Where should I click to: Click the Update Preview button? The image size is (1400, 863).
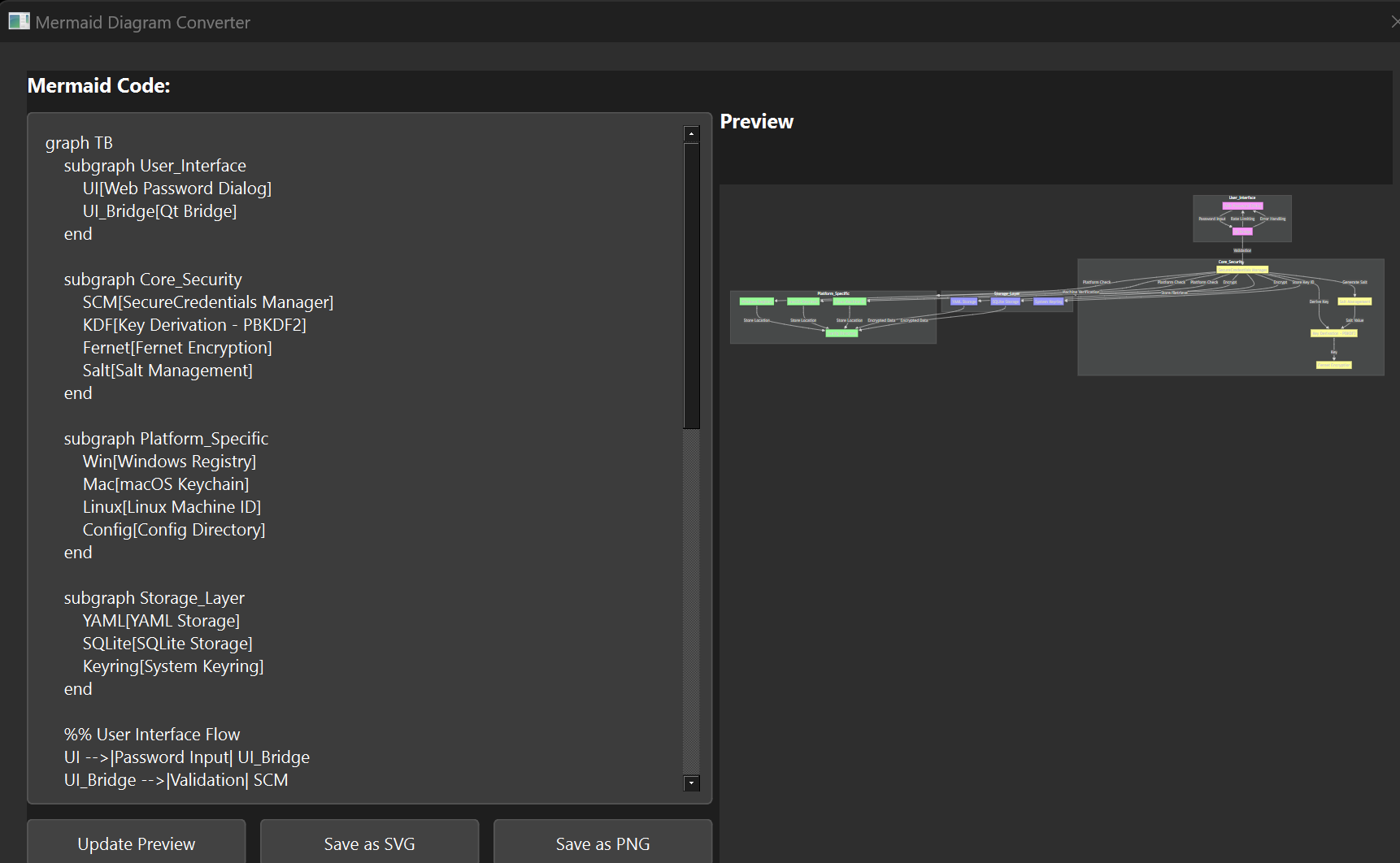pyautogui.click(x=137, y=843)
